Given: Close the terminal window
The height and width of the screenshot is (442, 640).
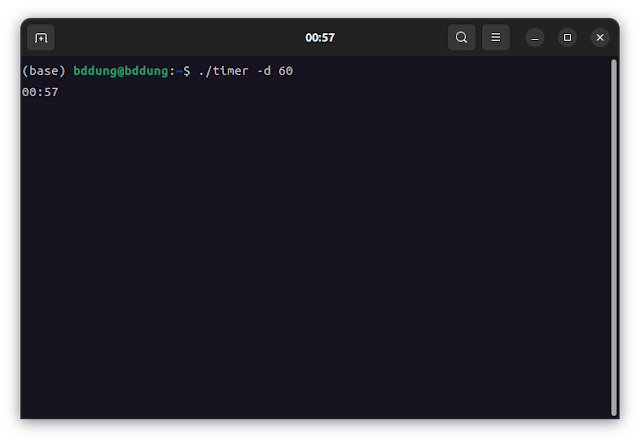Looking at the screenshot, I should tap(600, 38).
